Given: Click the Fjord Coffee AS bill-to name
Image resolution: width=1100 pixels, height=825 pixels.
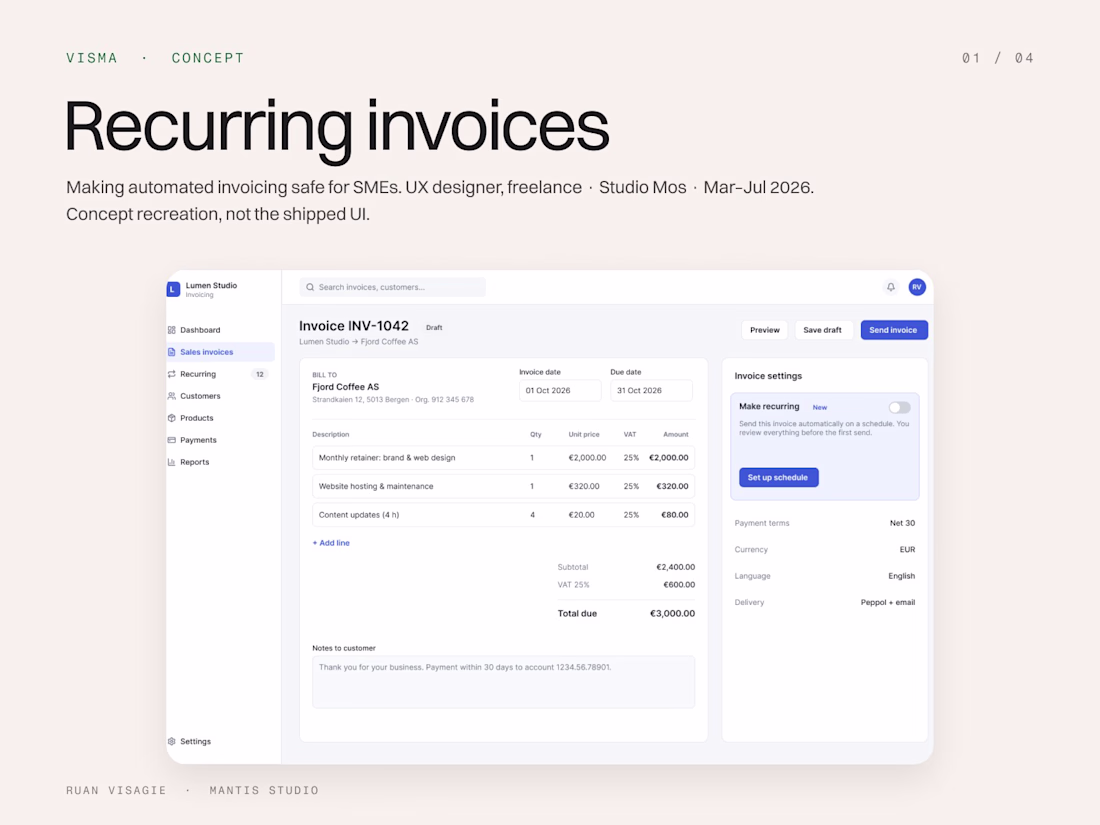Looking at the screenshot, I should click(x=345, y=387).
